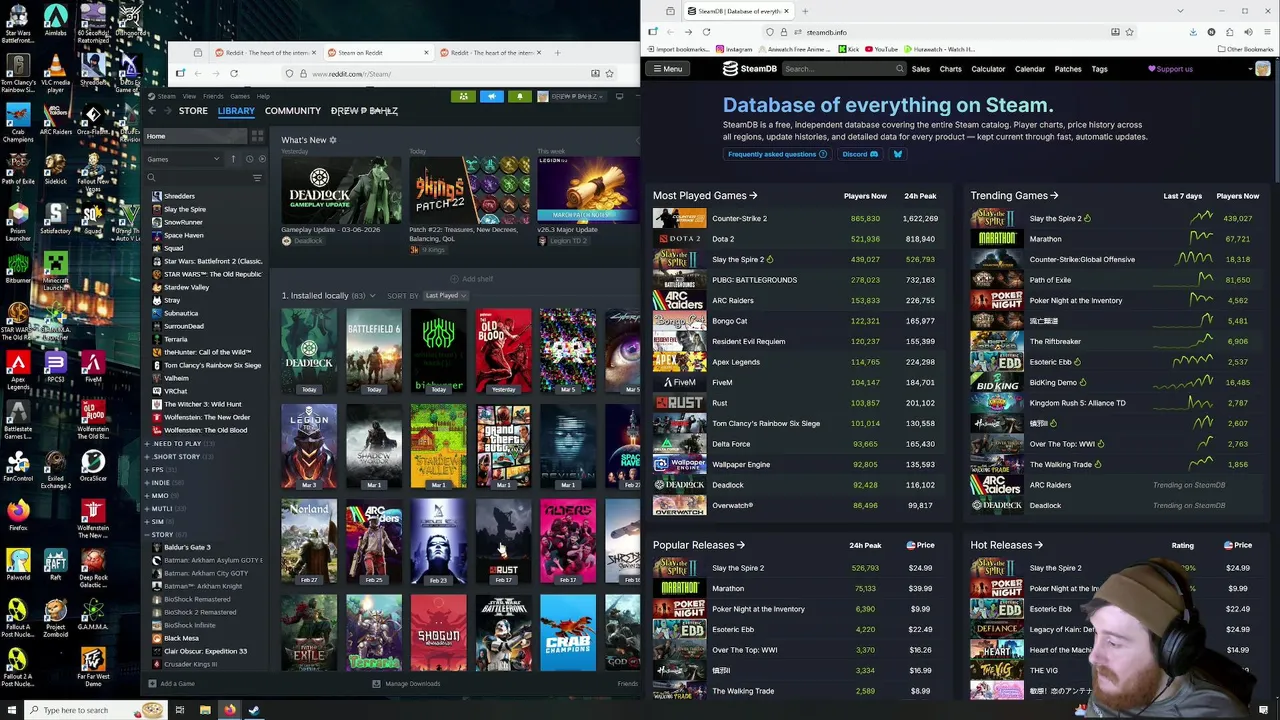Open the COMMUNITY tab in Steam
Screen dimensions: 1280x720
pyautogui.click(x=293, y=111)
